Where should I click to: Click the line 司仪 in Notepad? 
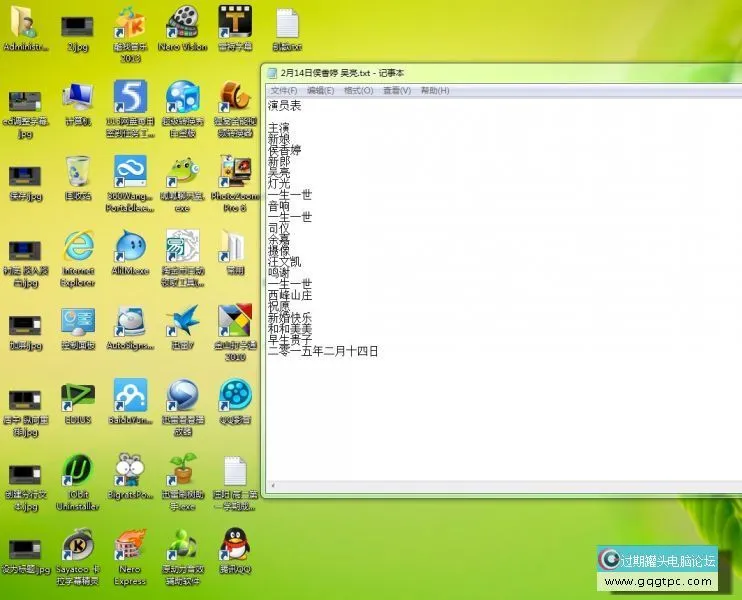coord(279,229)
